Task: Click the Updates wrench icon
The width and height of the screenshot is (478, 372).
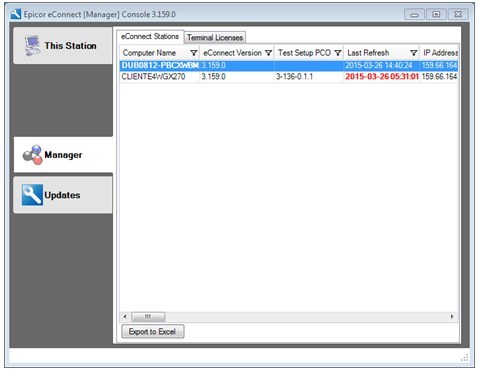Action: click(32, 195)
